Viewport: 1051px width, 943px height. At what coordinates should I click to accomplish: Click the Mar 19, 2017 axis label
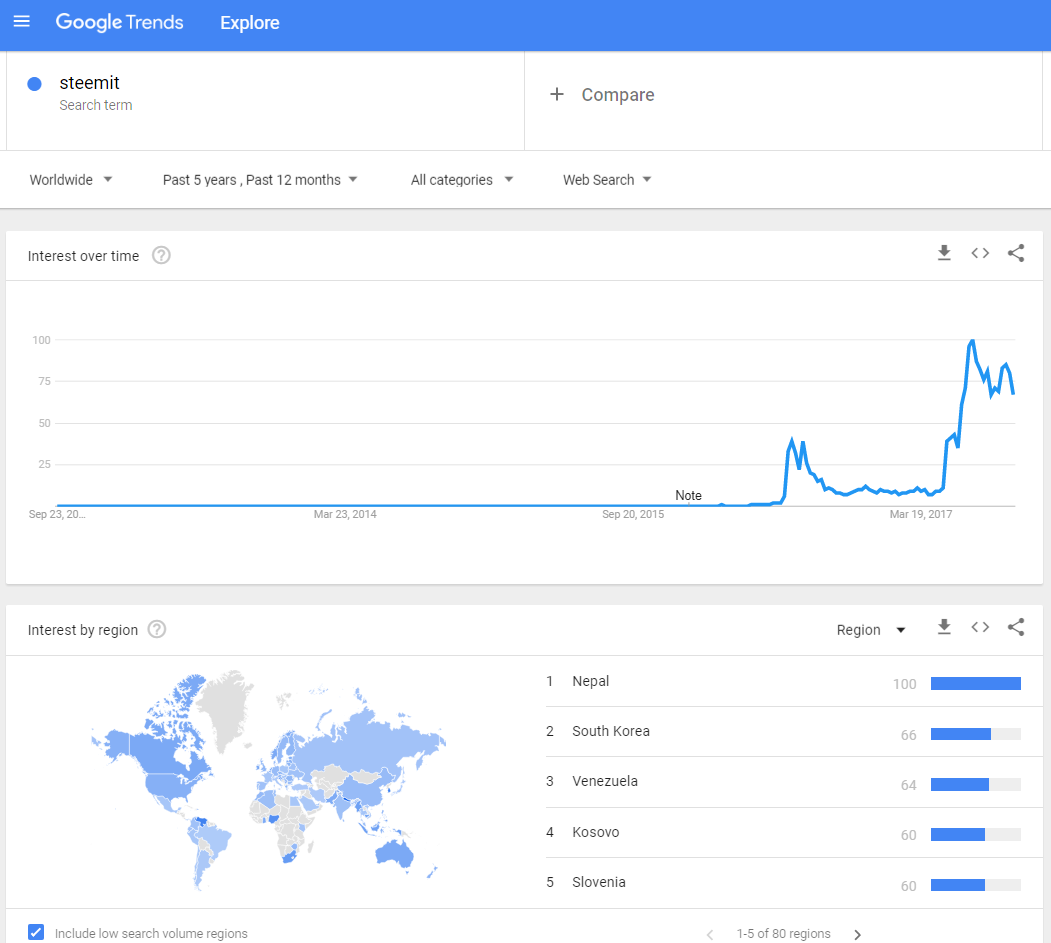point(920,514)
